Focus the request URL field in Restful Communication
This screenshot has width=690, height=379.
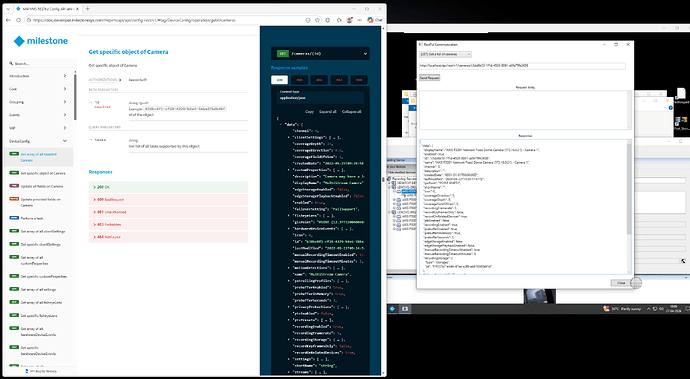click(x=522, y=66)
